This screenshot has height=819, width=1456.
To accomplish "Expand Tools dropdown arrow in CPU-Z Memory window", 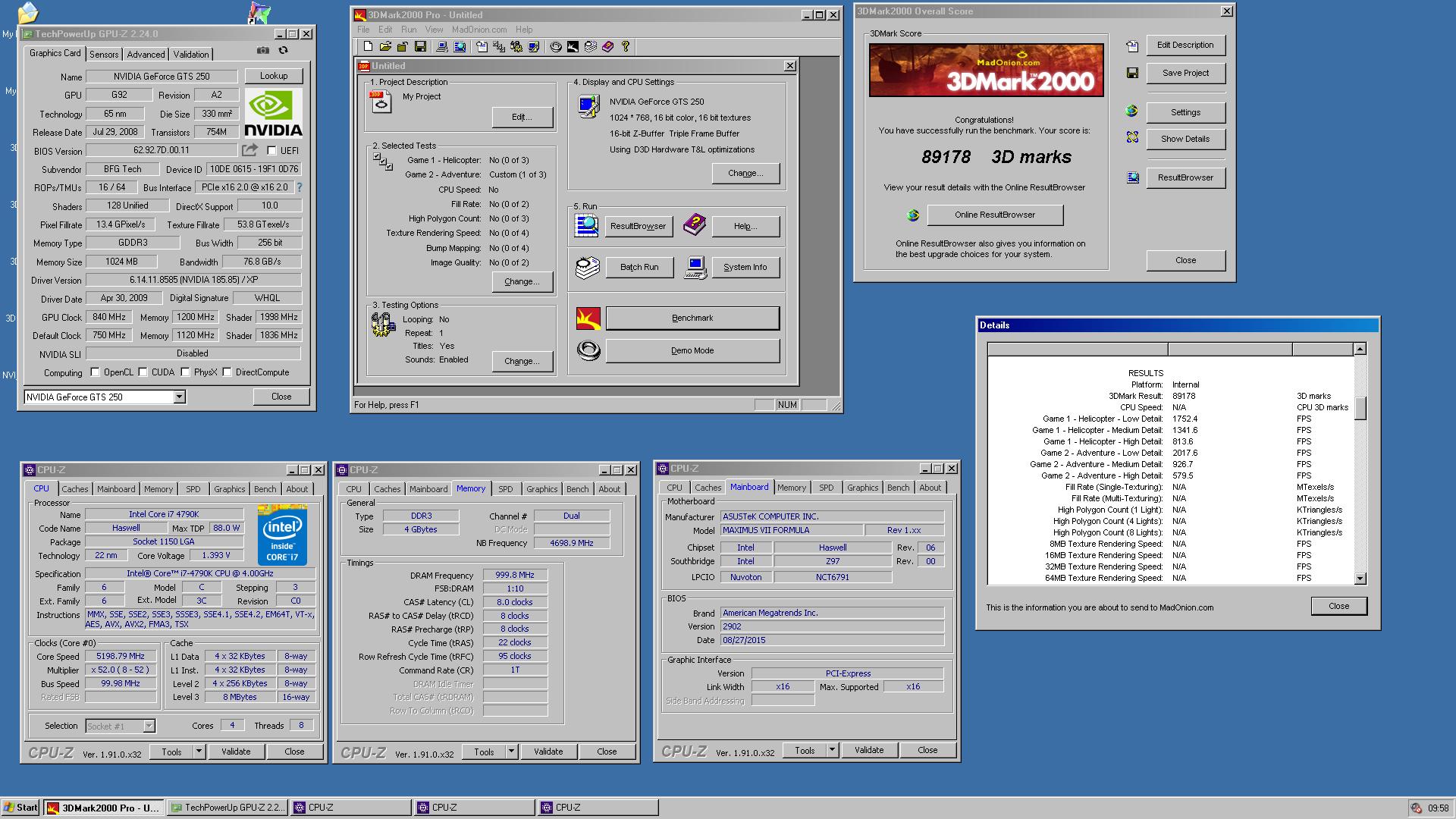I will click(512, 752).
